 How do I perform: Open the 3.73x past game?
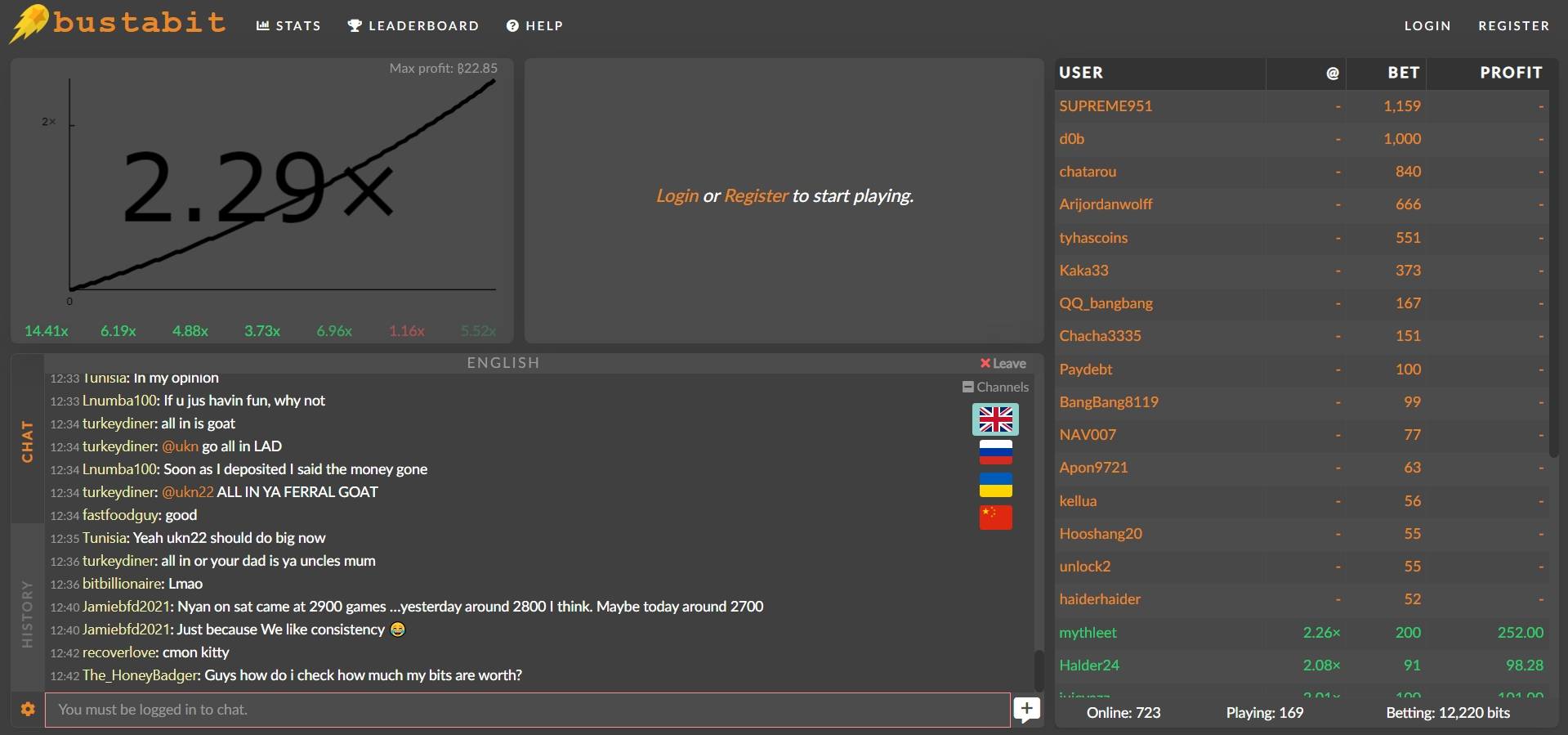point(262,331)
